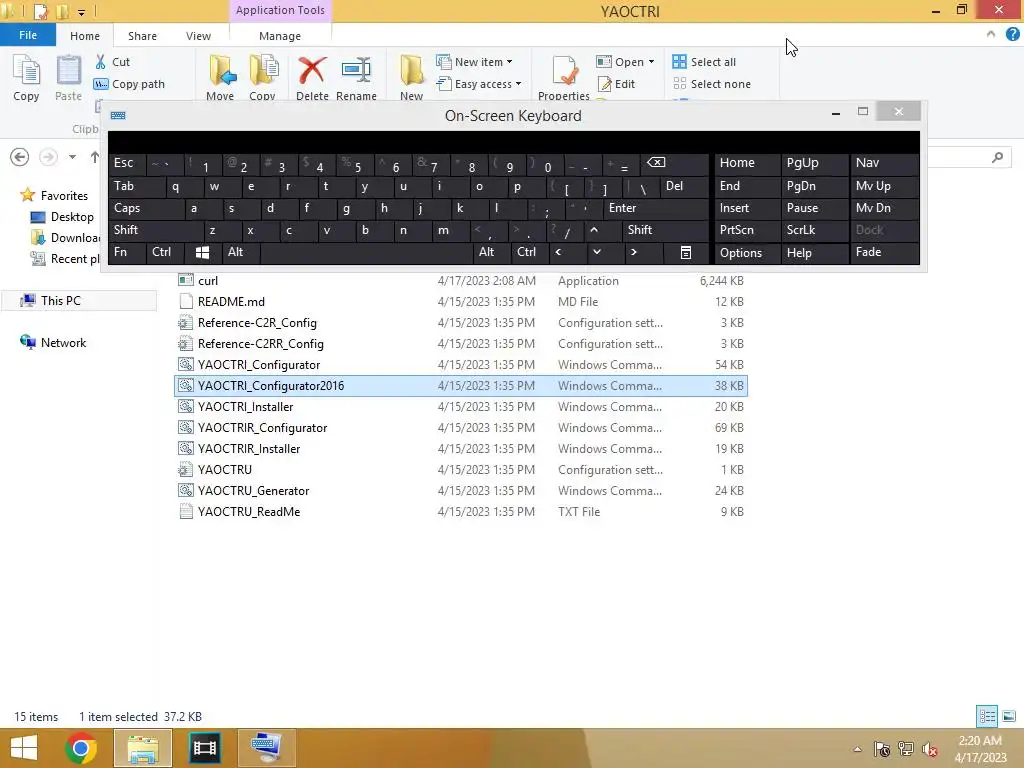
Task: Click the Copy path command
Action: tap(129, 84)
